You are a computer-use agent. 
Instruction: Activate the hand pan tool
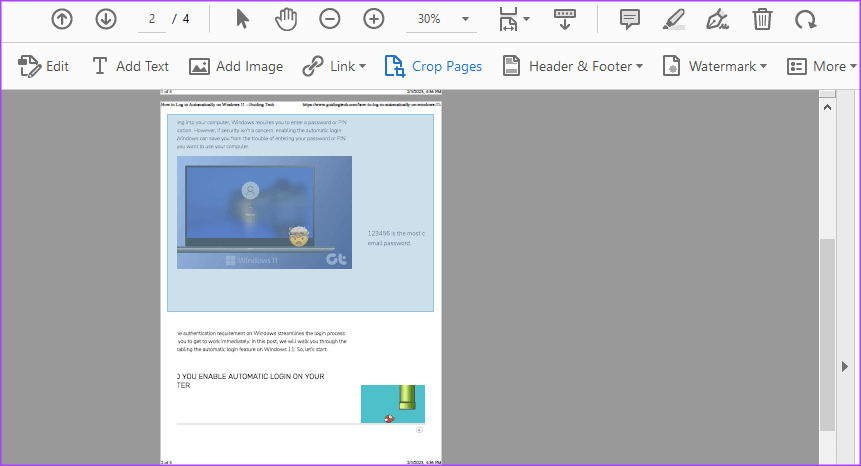coord(286,19)
